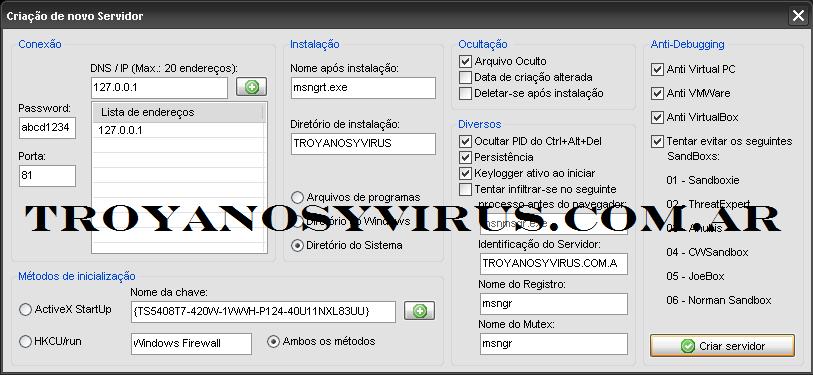Click the Nome da chave field
813x375 pixels.
coord(263,312)
